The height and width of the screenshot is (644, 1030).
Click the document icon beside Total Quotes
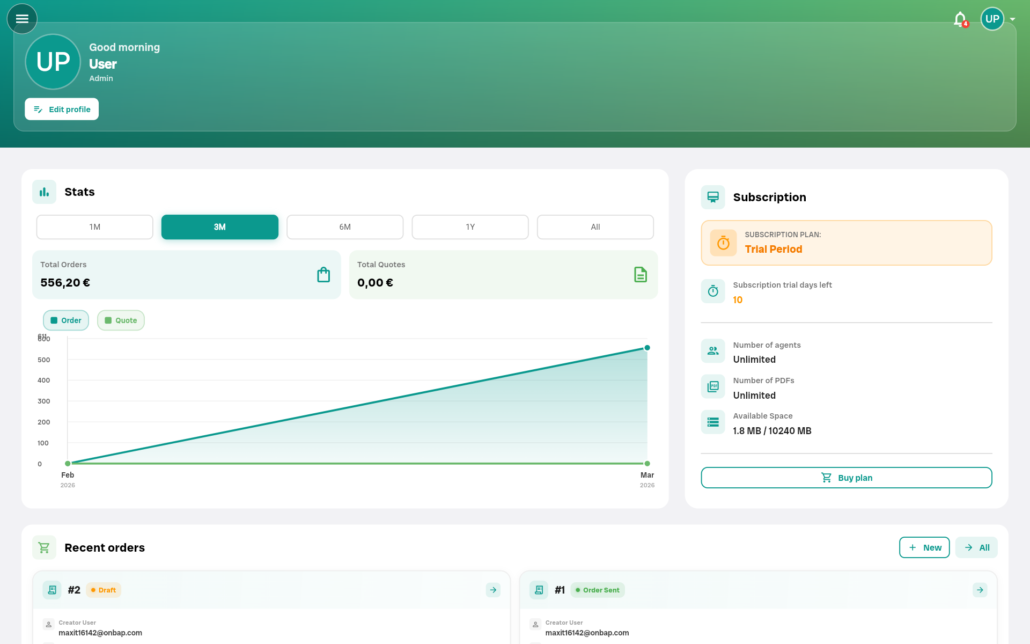pyautogui.click(x=640, y=274)
